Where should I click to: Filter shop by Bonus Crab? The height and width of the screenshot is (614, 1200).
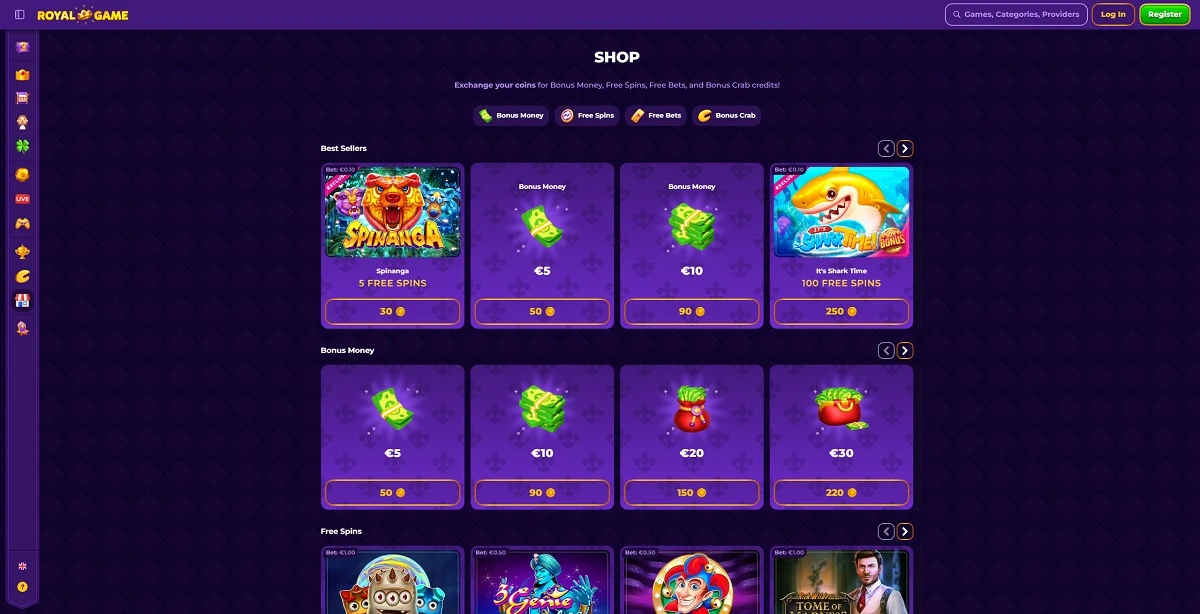click(727, 115)
